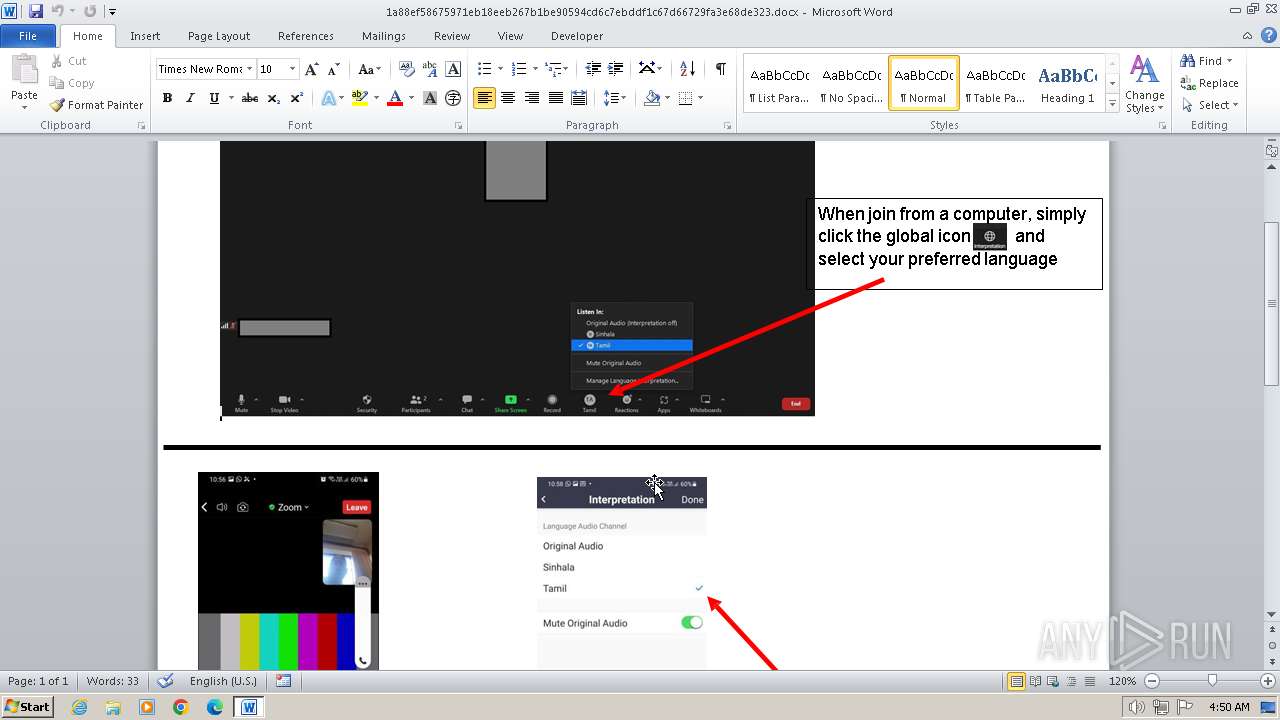This screenshot has width=1280, height=720.
Task: Apply red font color
Action: [x=395, y=98]
